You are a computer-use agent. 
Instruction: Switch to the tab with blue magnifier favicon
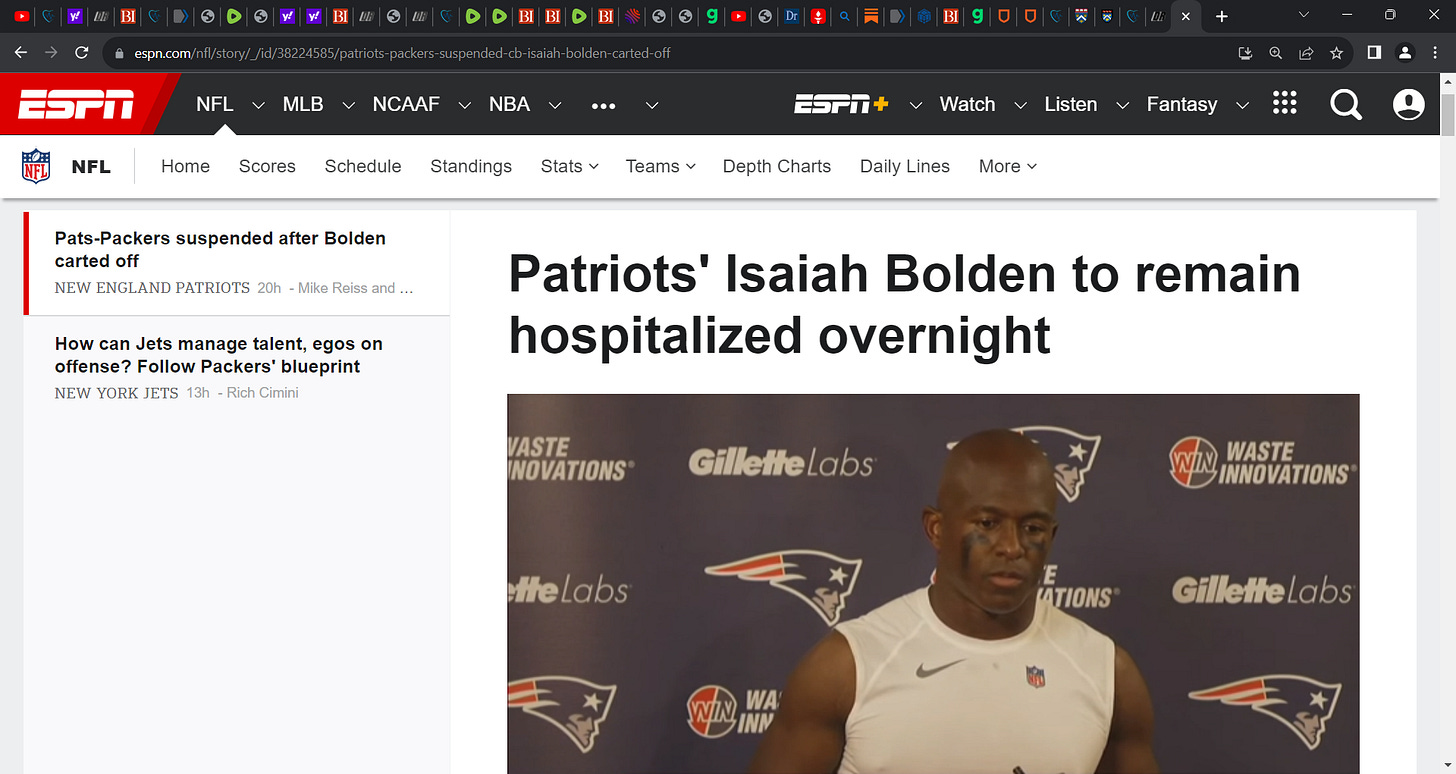(845, 16)
